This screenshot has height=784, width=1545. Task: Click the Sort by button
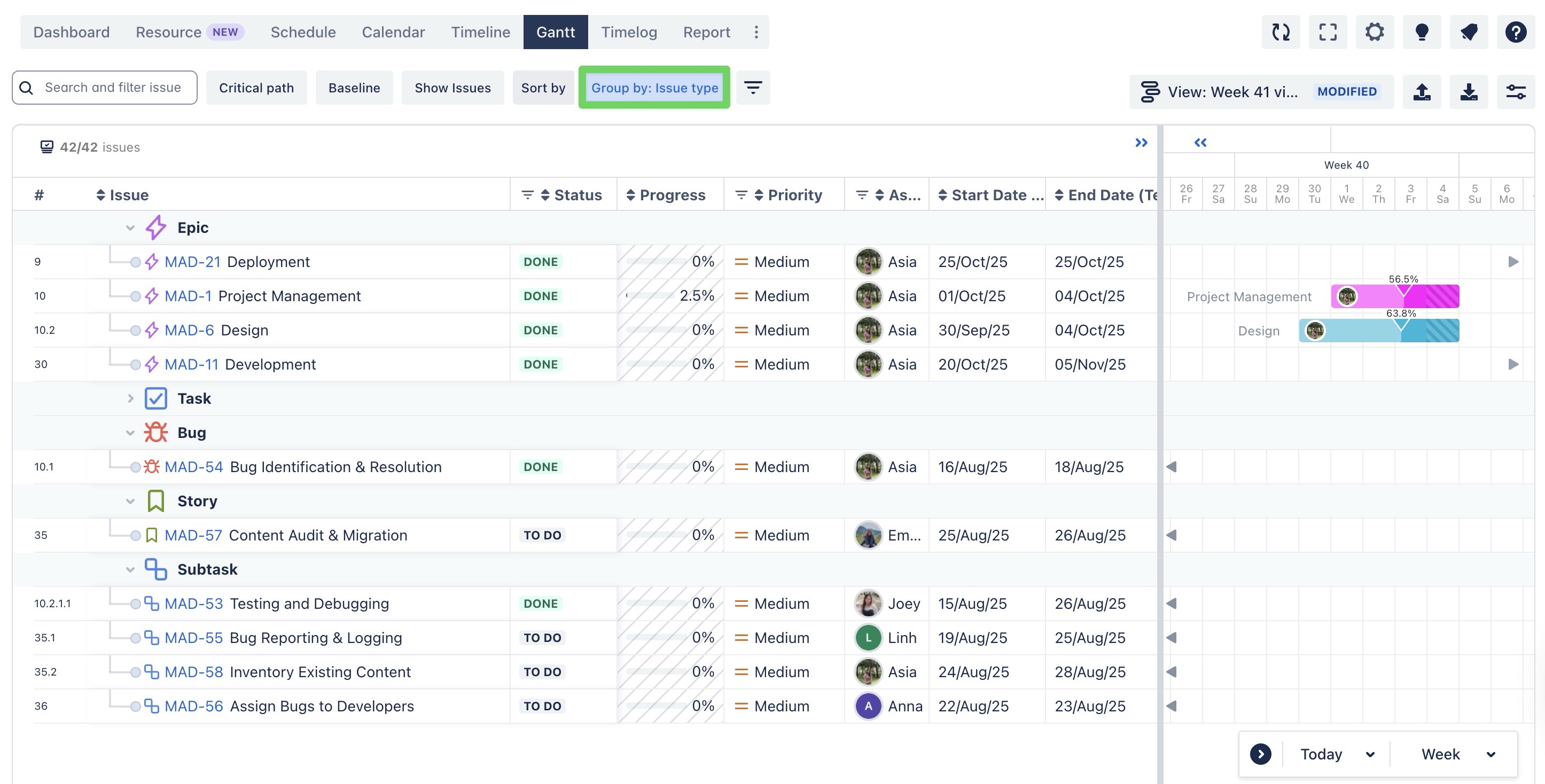(543, 88)
